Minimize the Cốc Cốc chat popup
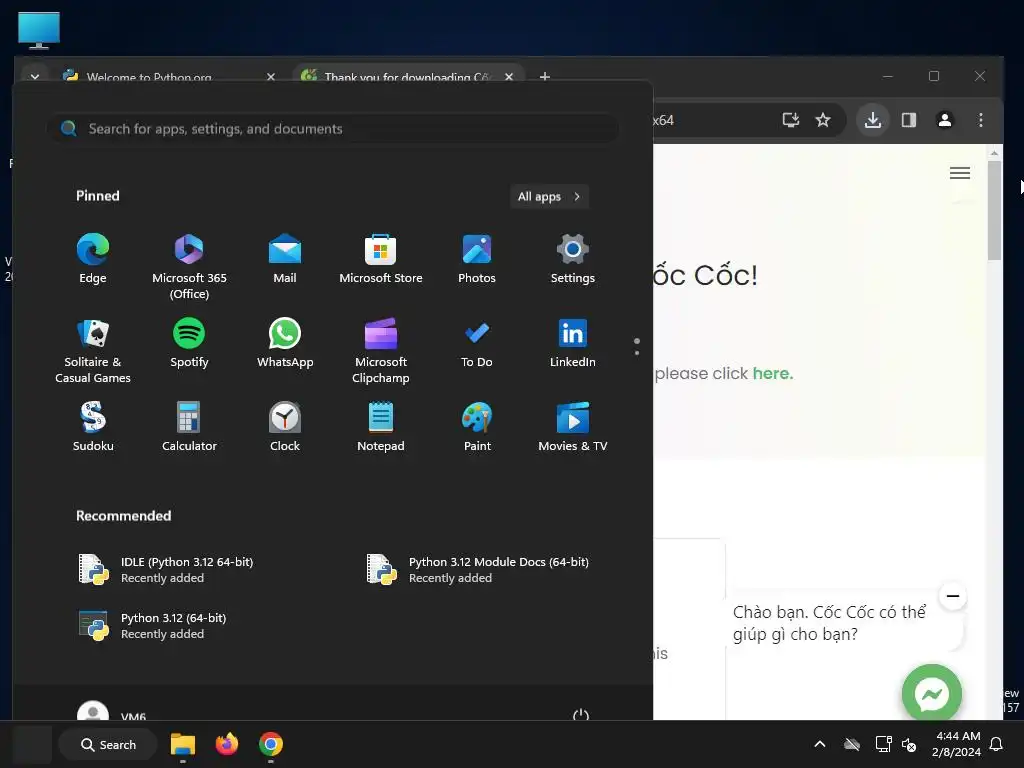Image resolution: width=1024 pixels, height=768 pixels. 953,596
